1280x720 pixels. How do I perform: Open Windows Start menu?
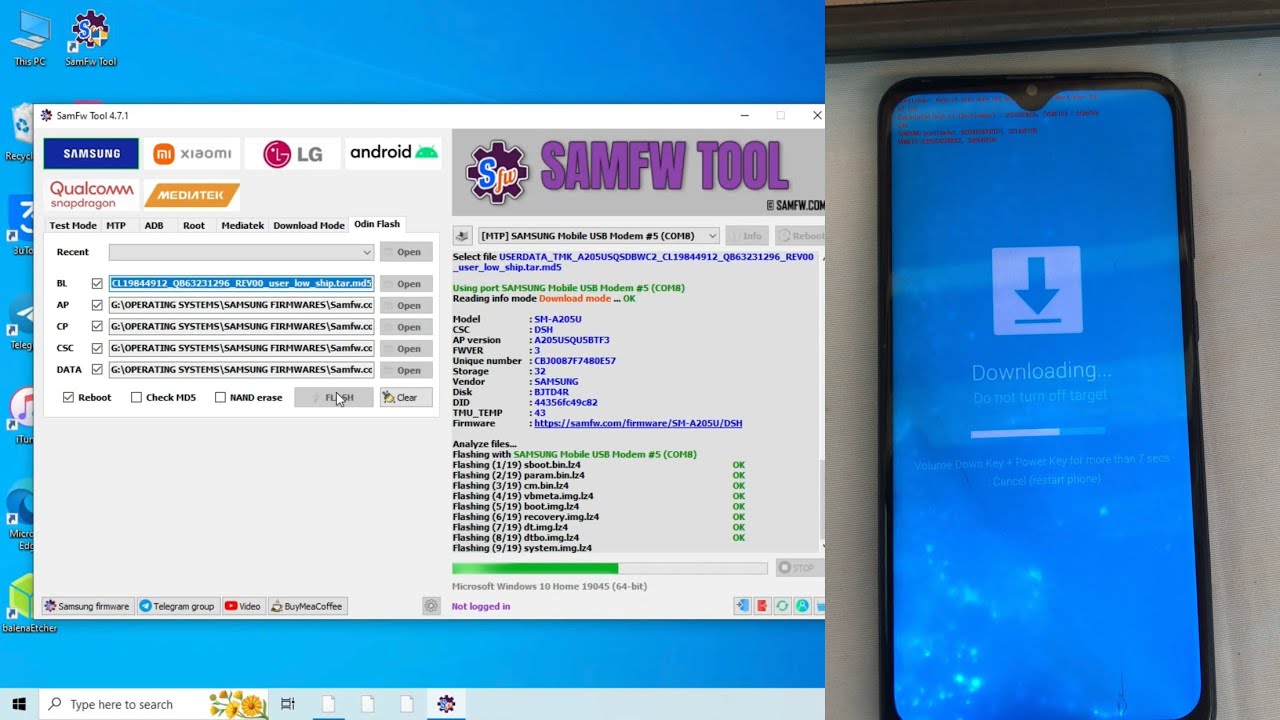[x=19, y=704]
